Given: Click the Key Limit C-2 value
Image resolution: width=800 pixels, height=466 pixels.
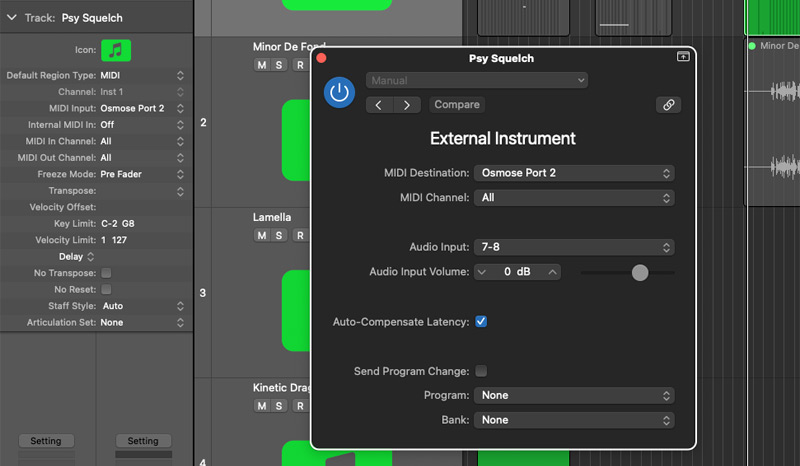Looking at the screenshot, I should pyautogui.click(x=109, y=224).
